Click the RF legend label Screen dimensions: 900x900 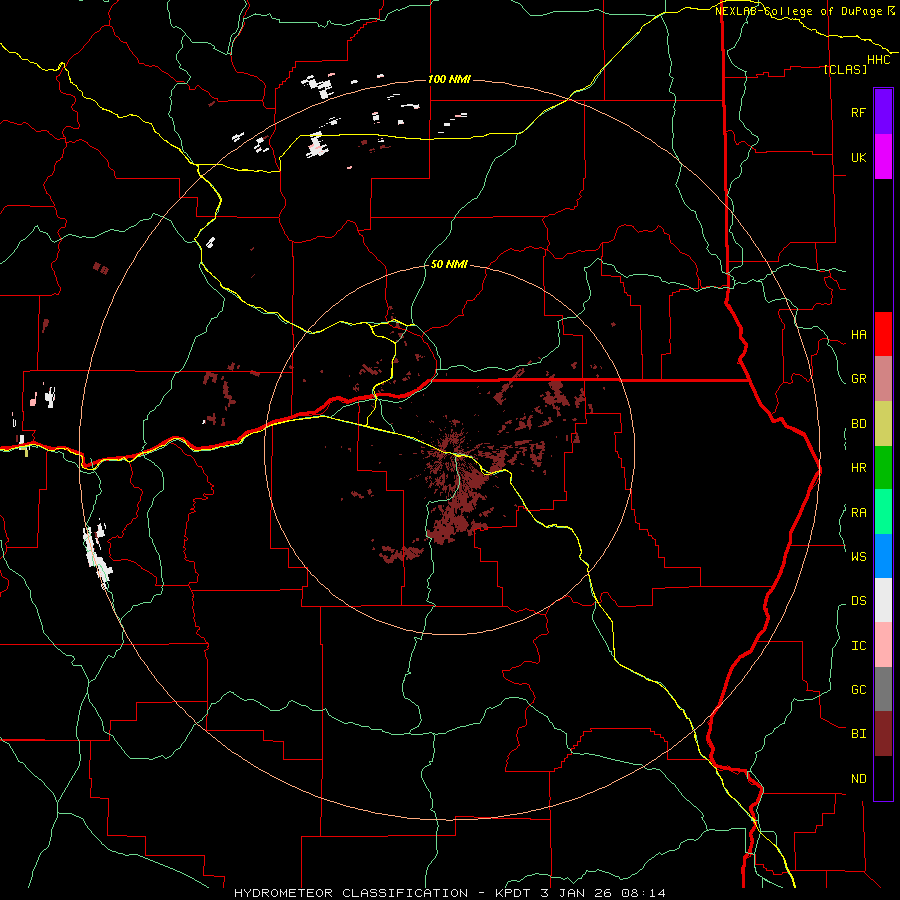click(x=858, y=112)
